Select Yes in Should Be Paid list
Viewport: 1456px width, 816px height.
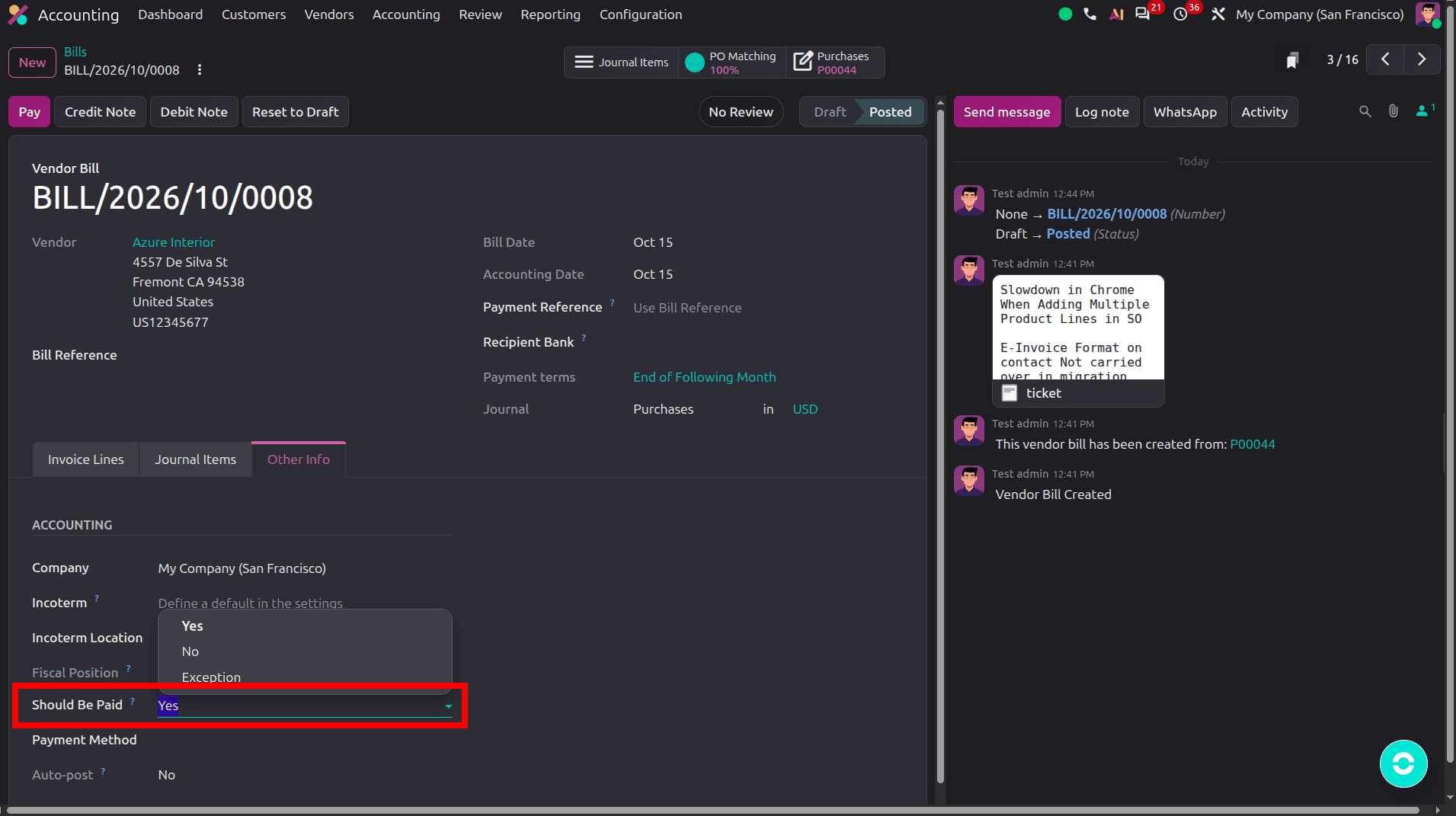(305, 626)
